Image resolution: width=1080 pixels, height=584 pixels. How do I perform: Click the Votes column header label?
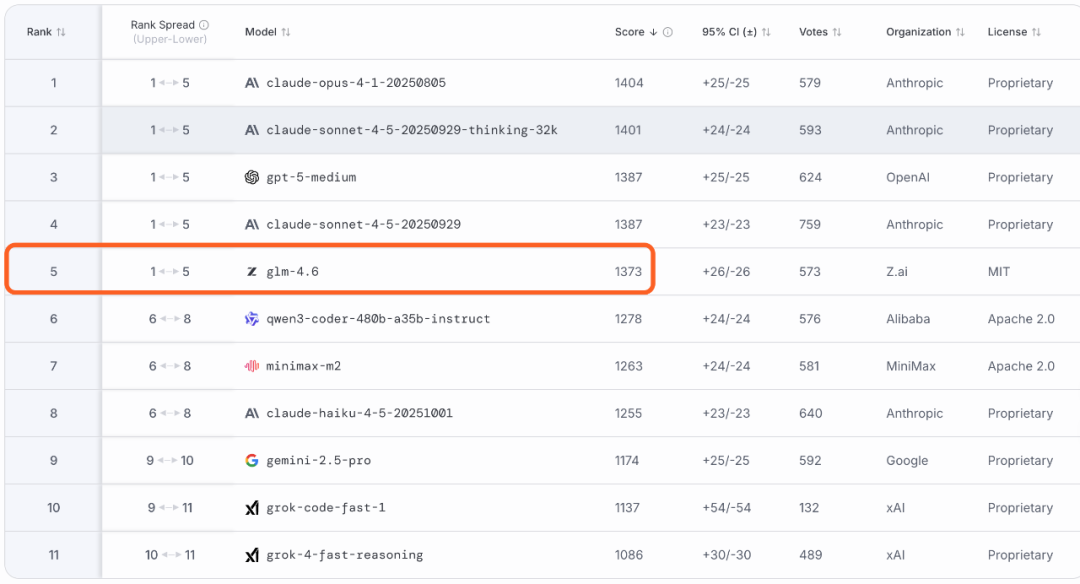click(x=813, y=32)
